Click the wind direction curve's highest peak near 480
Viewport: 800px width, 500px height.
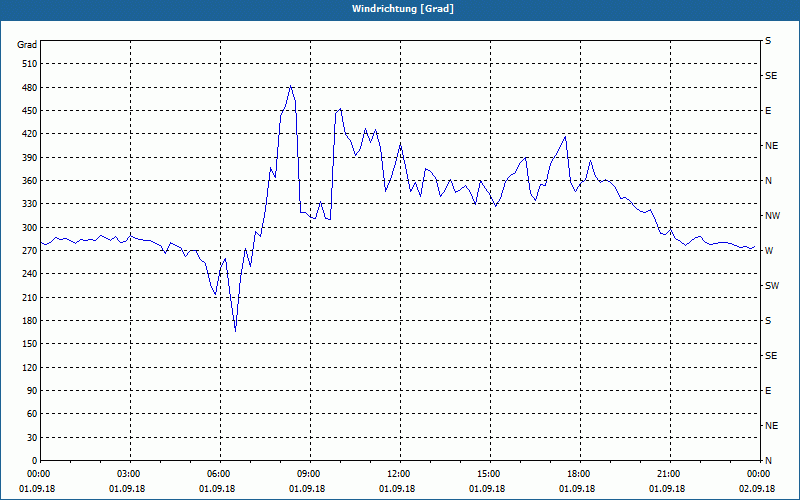[x=290, y=86]
